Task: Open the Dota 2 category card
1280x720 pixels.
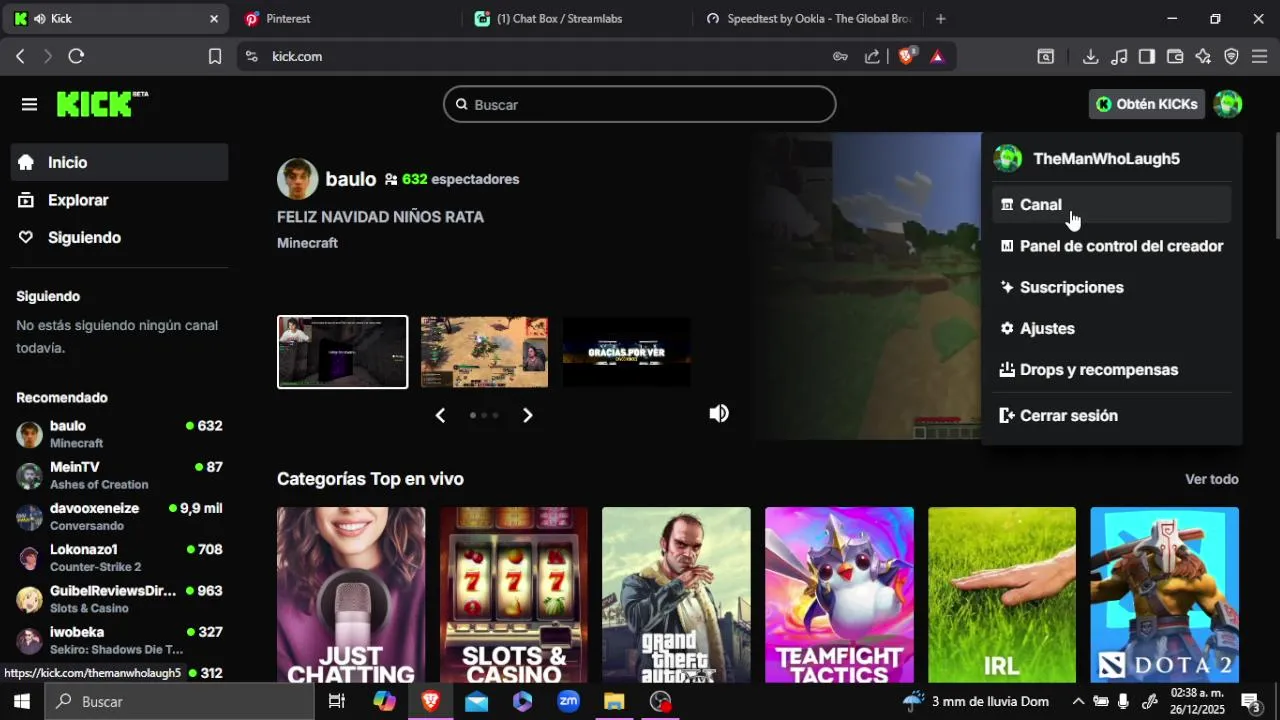Action: (1165, 594)
